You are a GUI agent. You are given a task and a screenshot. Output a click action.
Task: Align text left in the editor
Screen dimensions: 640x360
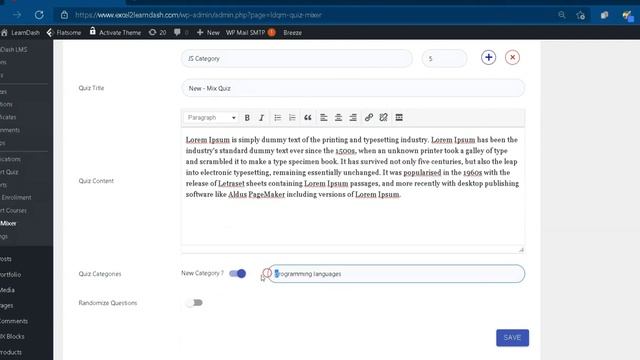(x=324, y=118)
